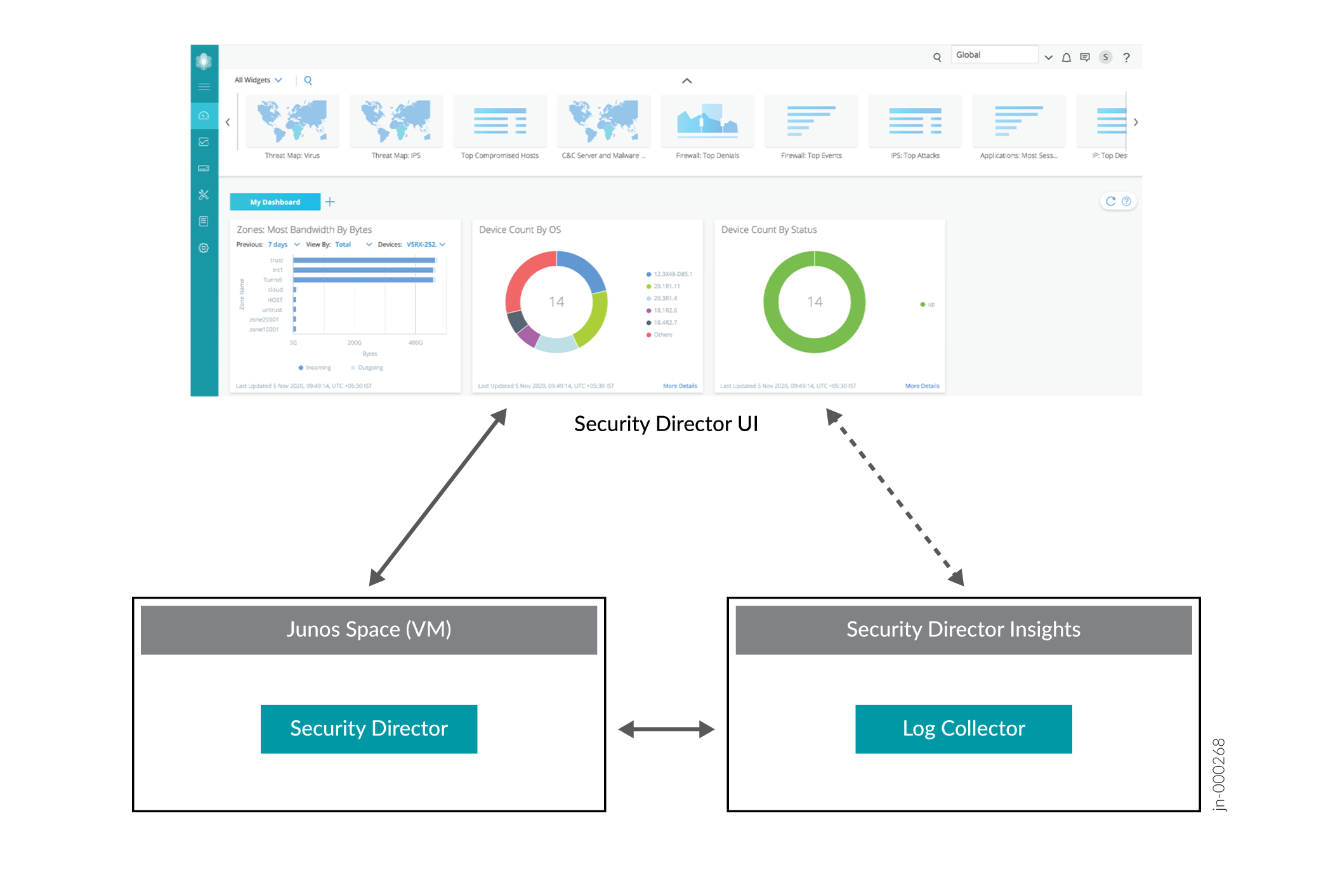The width and height of the screenshot is (1333, 896).
Task: Click the Configure tools sidebar icon
Action: click(204, 195)
